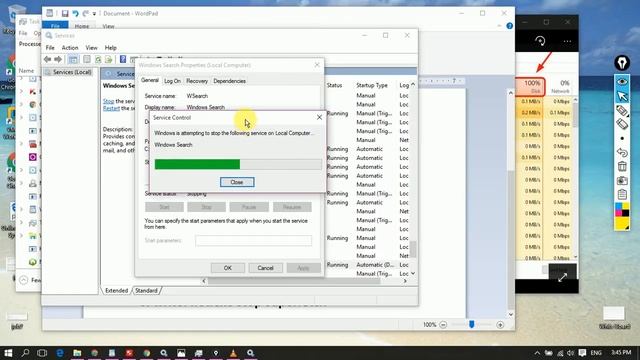Click the Status column header in Services
The width and height of the screenshot is (640, 360).
334,85
